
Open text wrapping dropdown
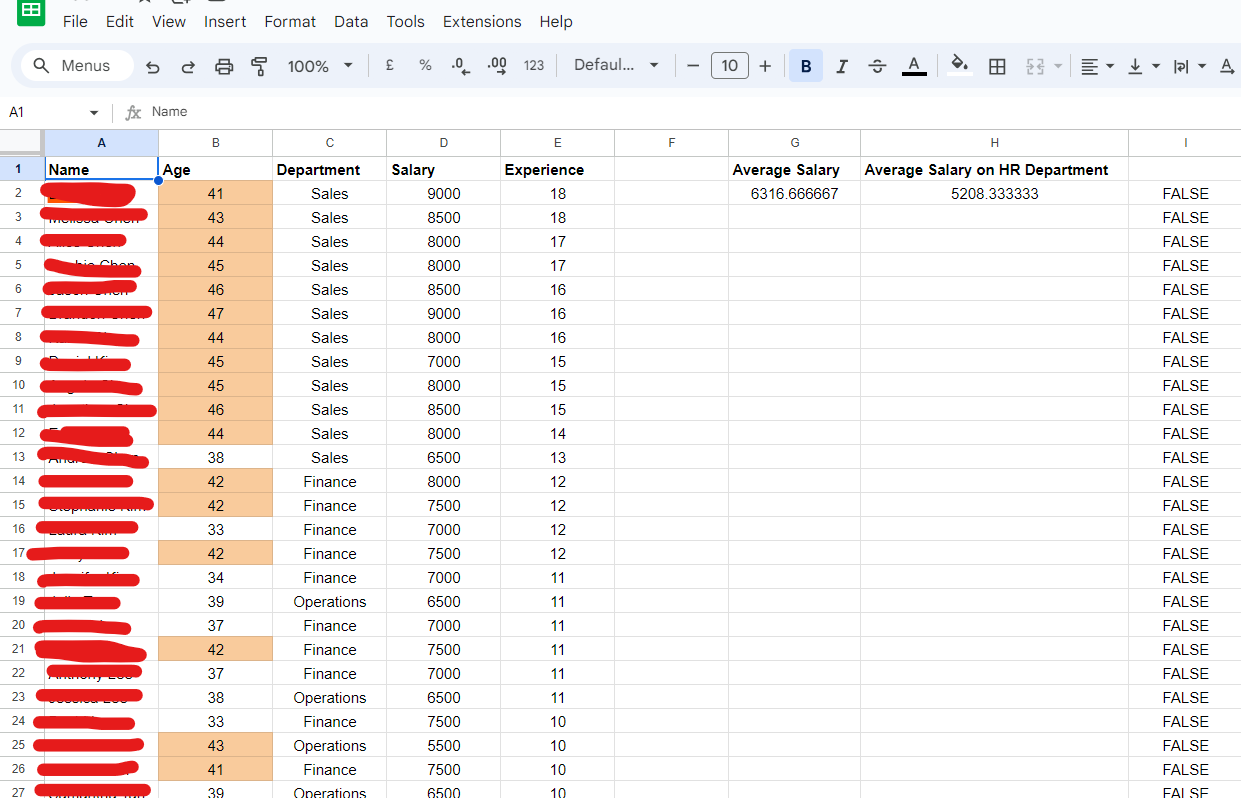click(1188, 66)
